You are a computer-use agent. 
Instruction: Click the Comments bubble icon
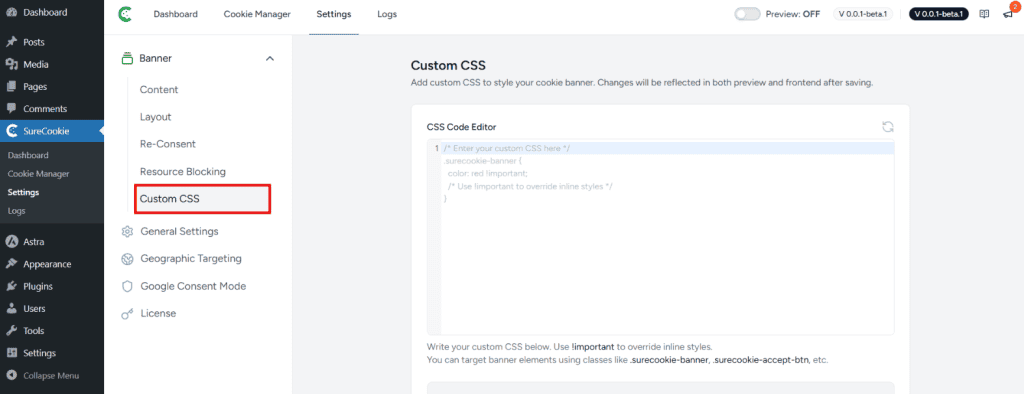pos(11,108)
